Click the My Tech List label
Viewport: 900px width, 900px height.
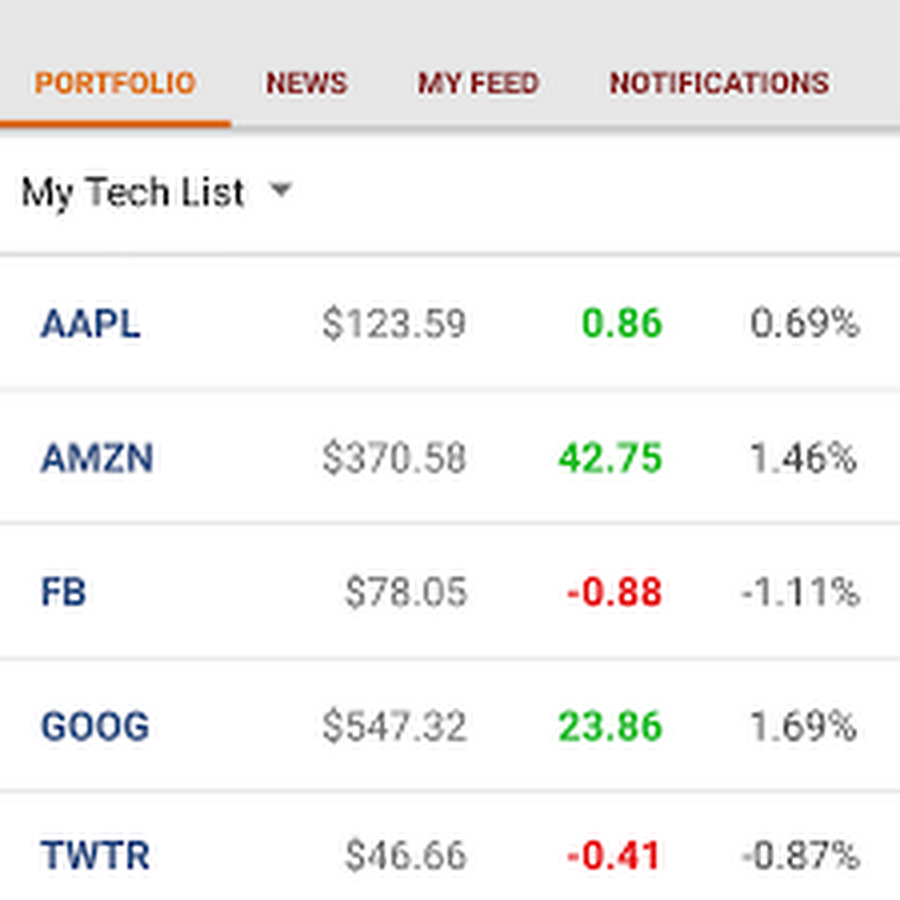[133, 191]
